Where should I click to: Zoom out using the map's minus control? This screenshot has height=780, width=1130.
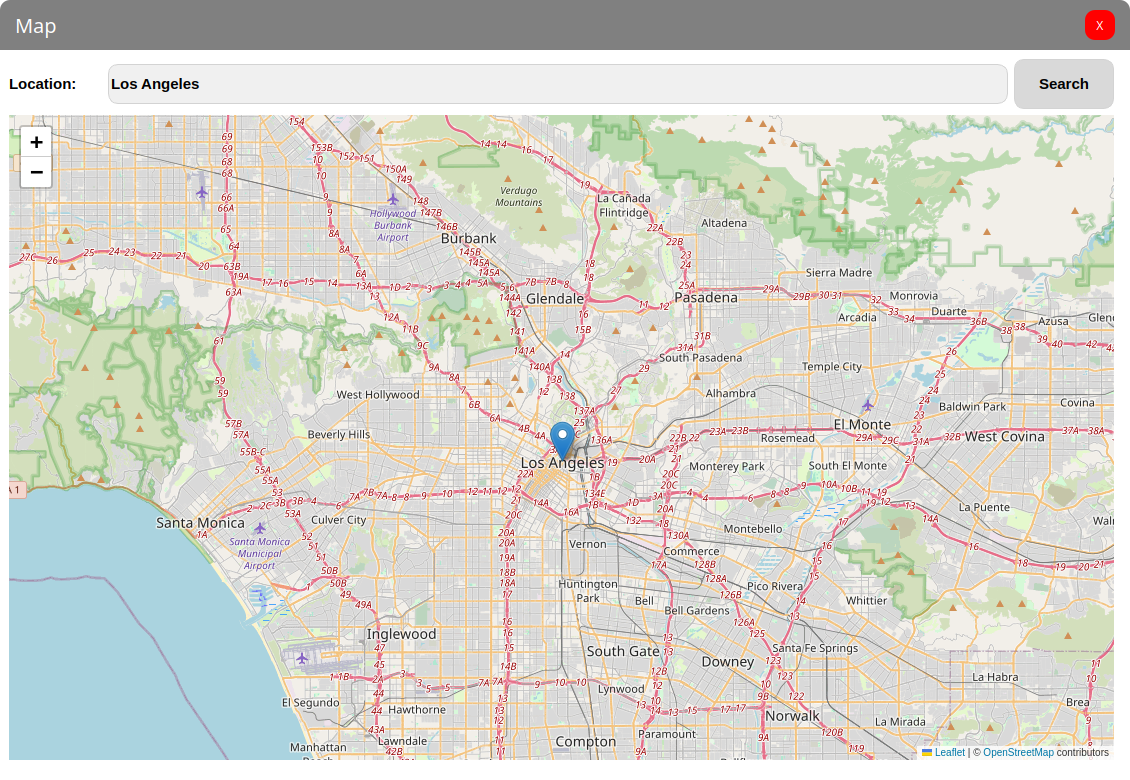[x=36, y=172]
